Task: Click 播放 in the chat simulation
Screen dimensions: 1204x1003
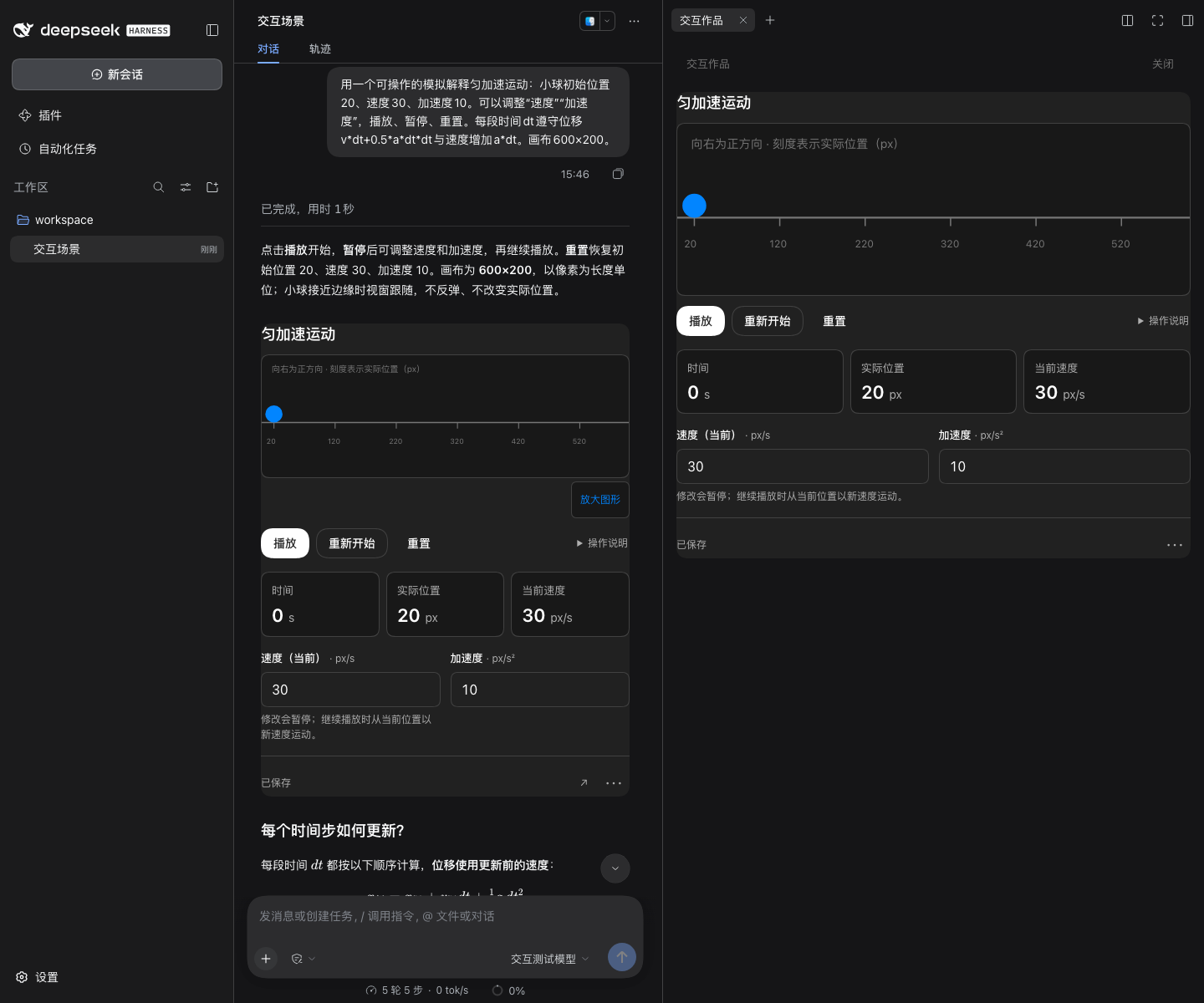Action: point(285,543)
